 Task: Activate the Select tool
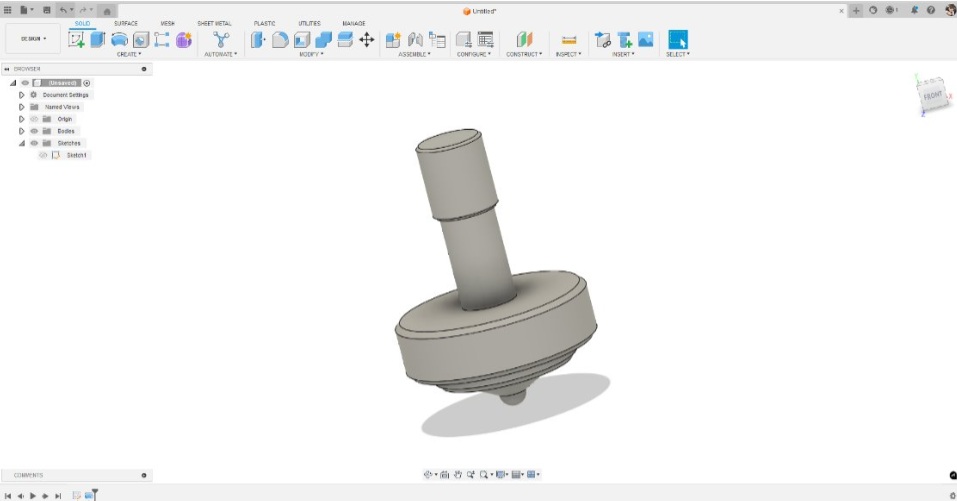pyautogui.click(x=677, y=40)
